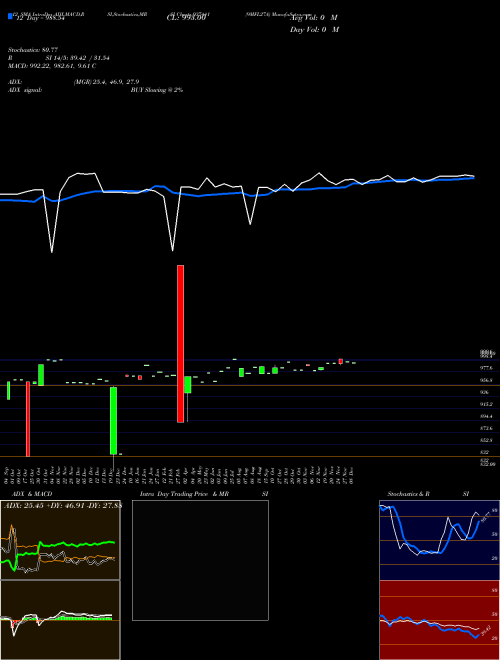Viewport: 500px width, 660px height.
Task: Click the 852.8 price axis label
Action: click(486, 440)
